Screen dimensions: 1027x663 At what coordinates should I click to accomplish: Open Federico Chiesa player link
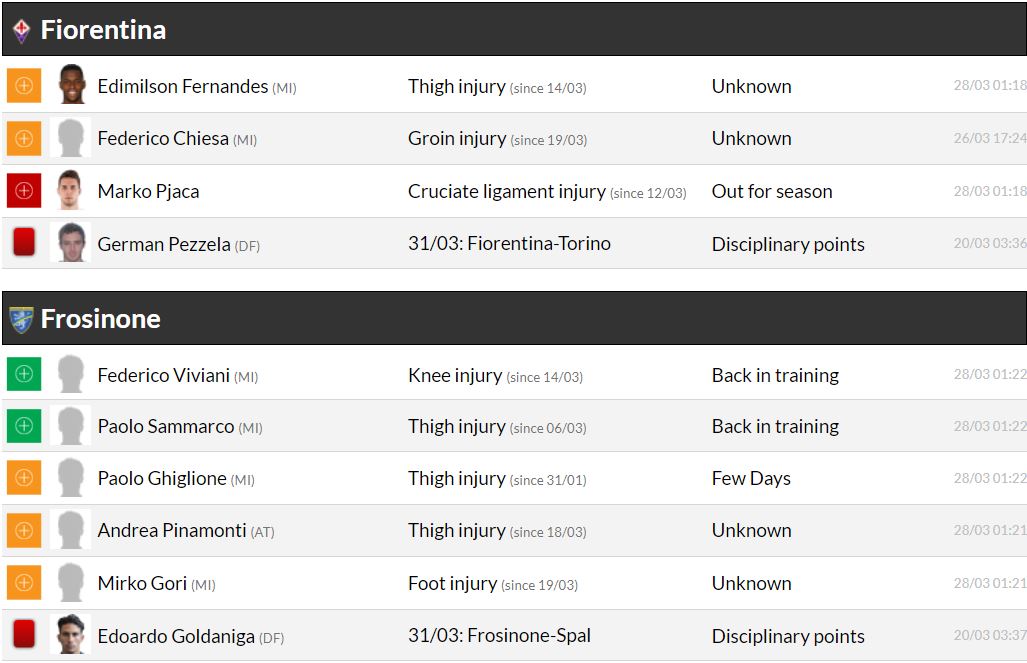(163, 139)
